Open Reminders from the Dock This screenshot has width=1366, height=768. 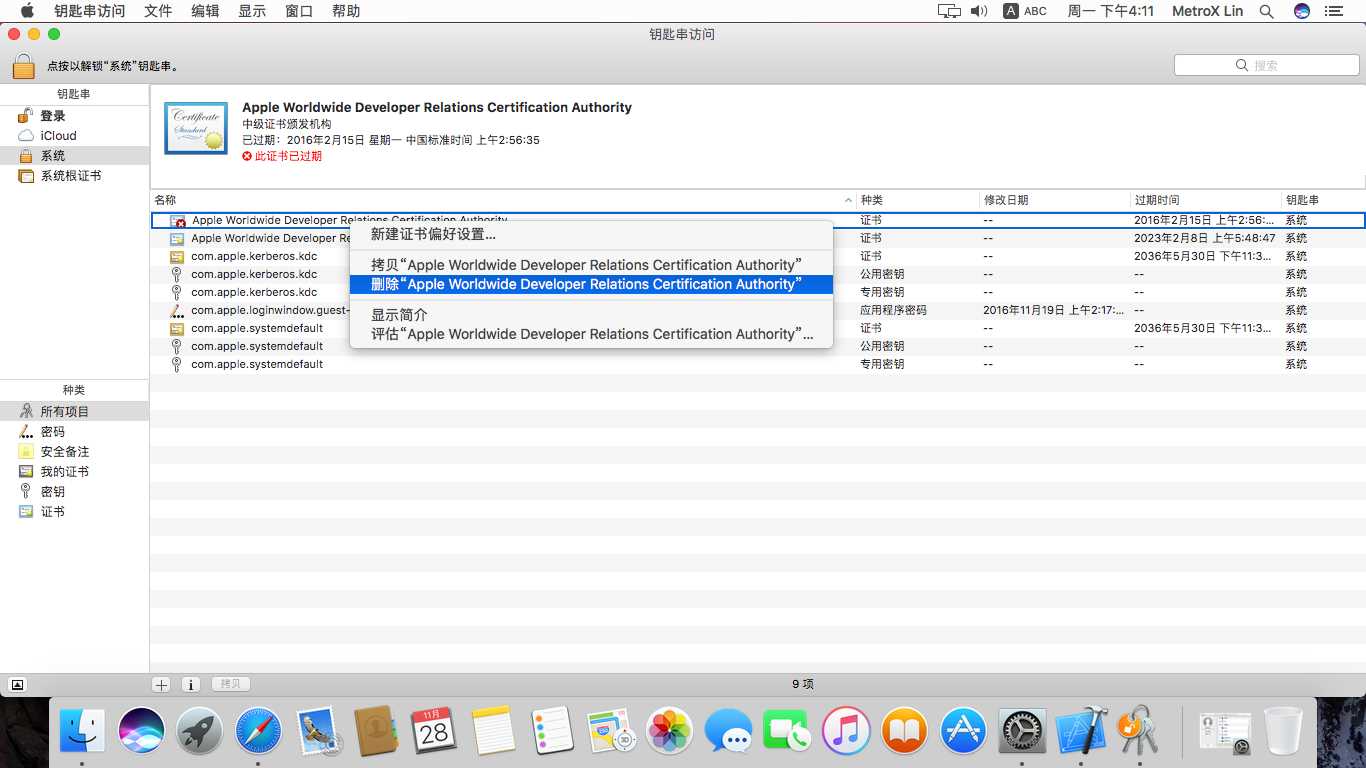[x=552, y=731]
